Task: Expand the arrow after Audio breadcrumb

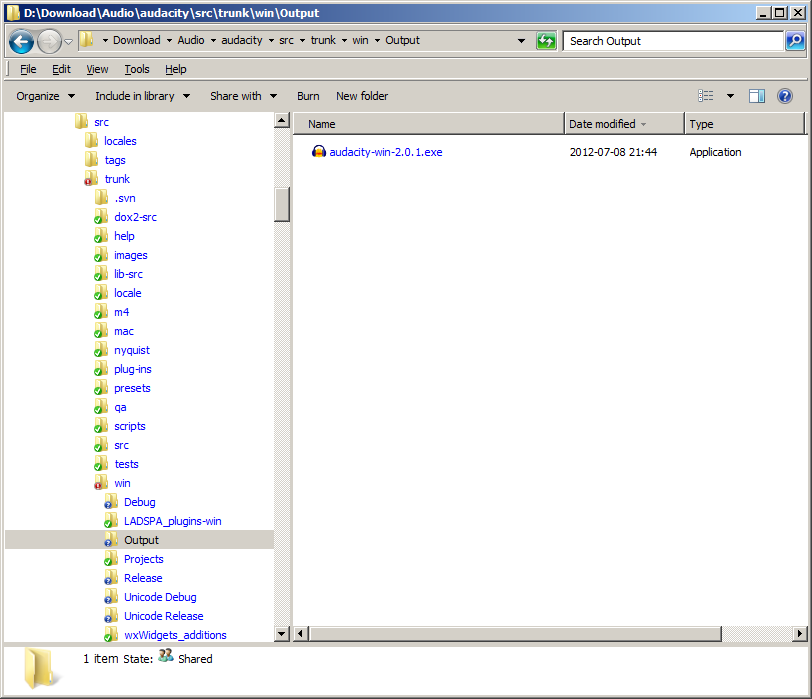Action: pyautogui.click(x=213, y=41)
